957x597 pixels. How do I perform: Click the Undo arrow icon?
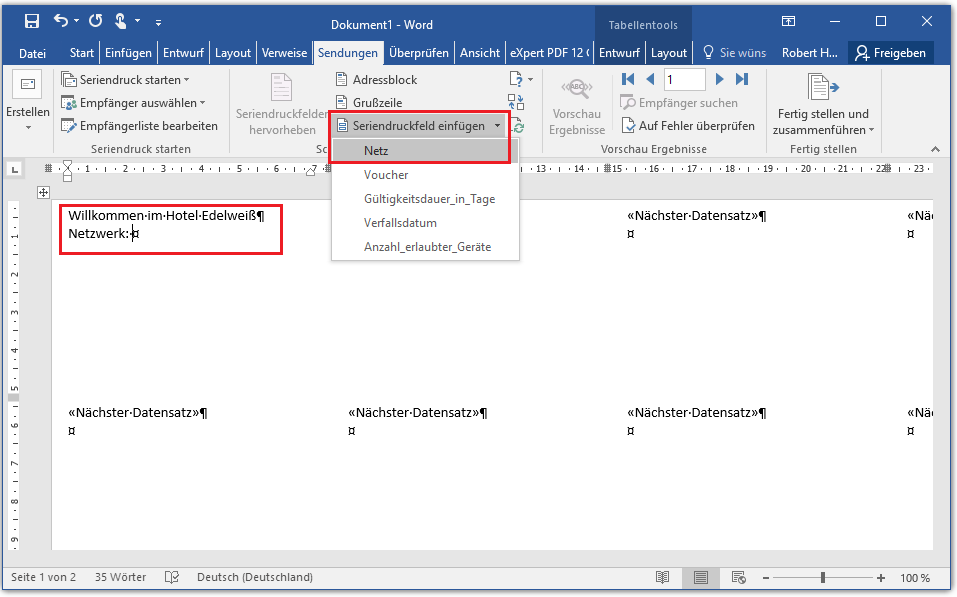click(x=61, y=21)
